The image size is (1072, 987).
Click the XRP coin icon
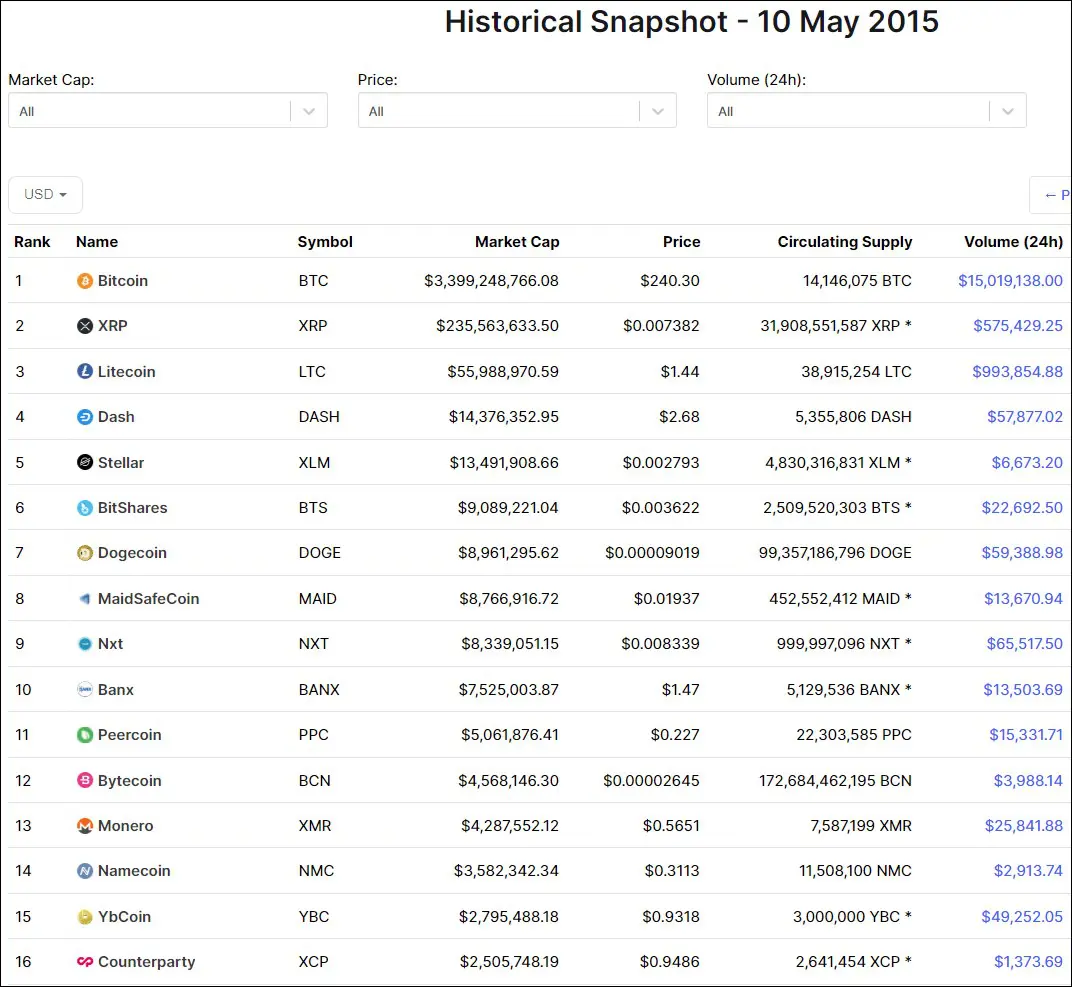coord(85,326)
